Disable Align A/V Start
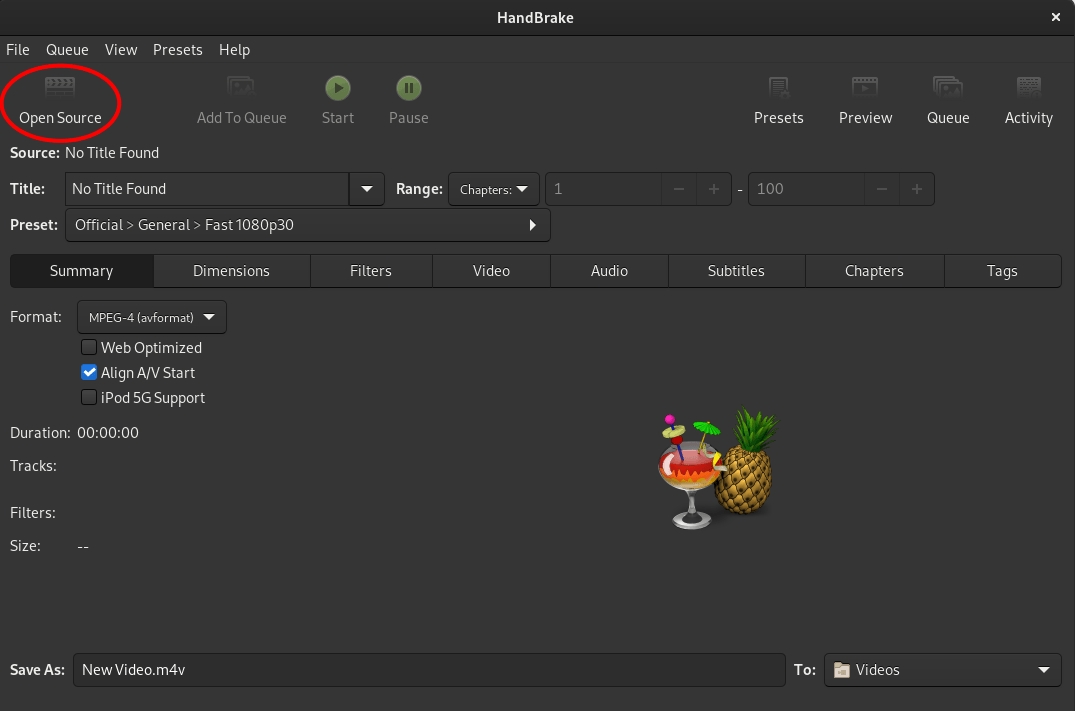This screenshot has width=1075, height=711. click(89, 372)
